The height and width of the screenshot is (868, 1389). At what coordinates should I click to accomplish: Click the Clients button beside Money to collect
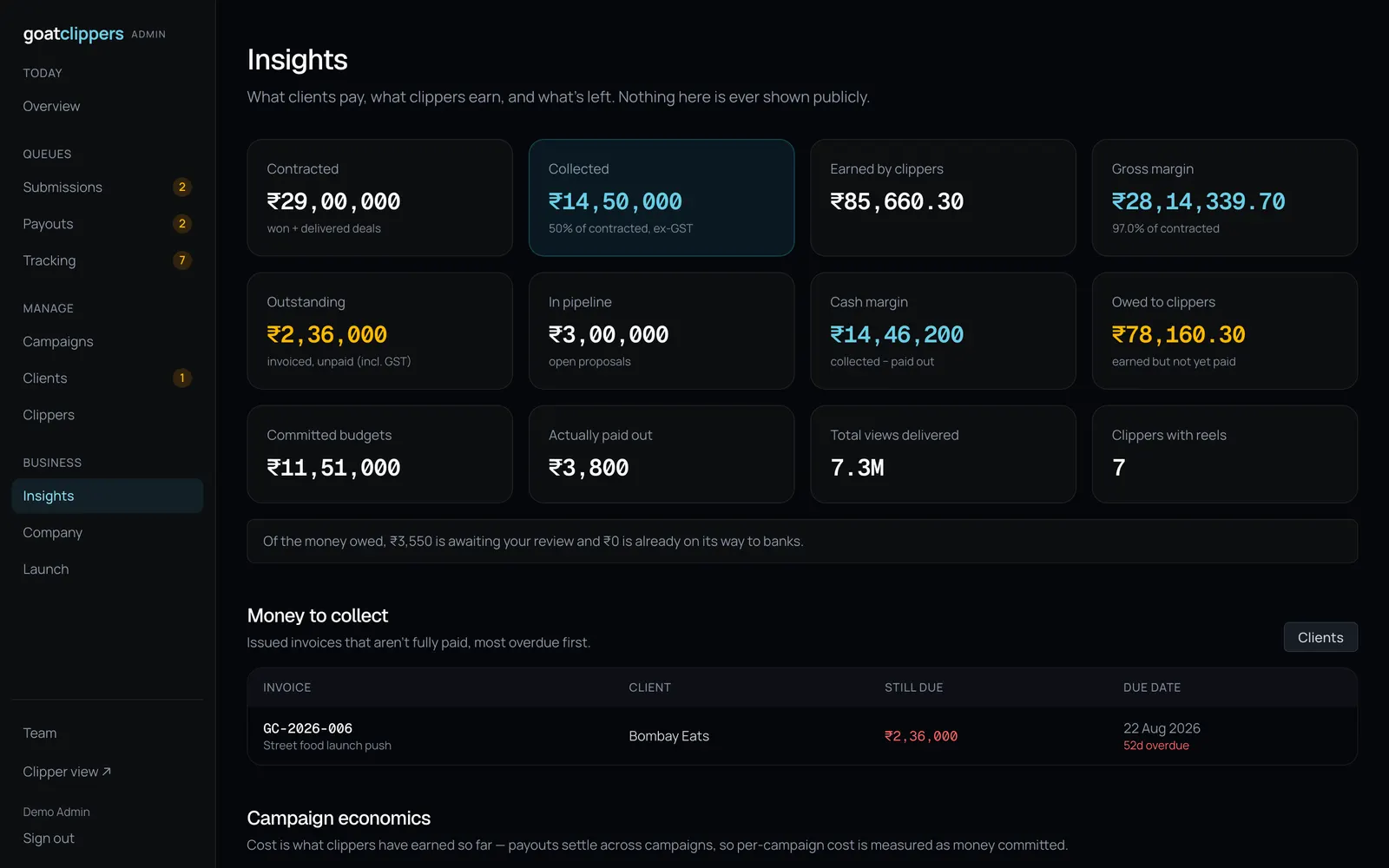click(x=1320, y=637)
